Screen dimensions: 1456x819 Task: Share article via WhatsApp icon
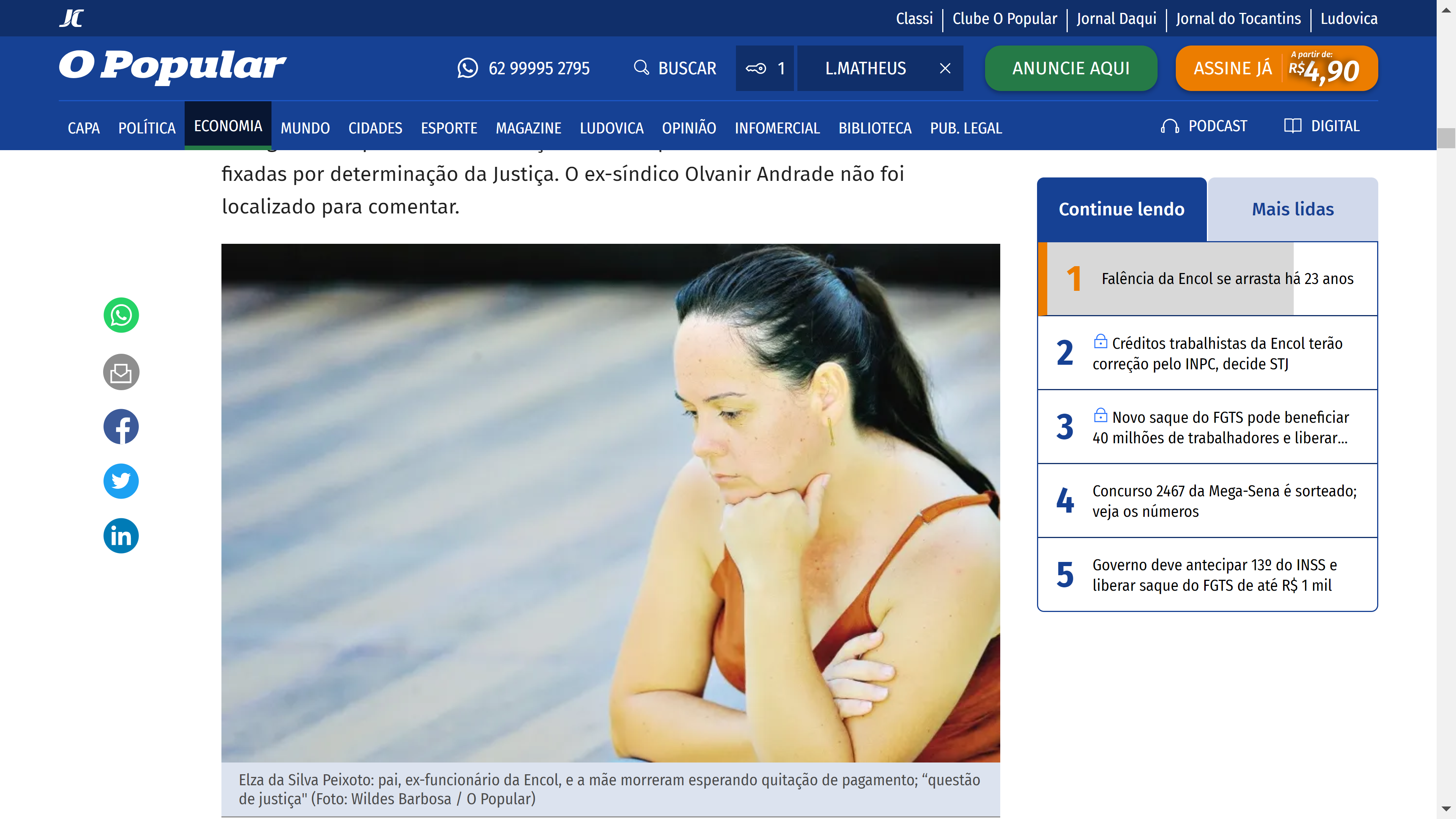[121, 315]
